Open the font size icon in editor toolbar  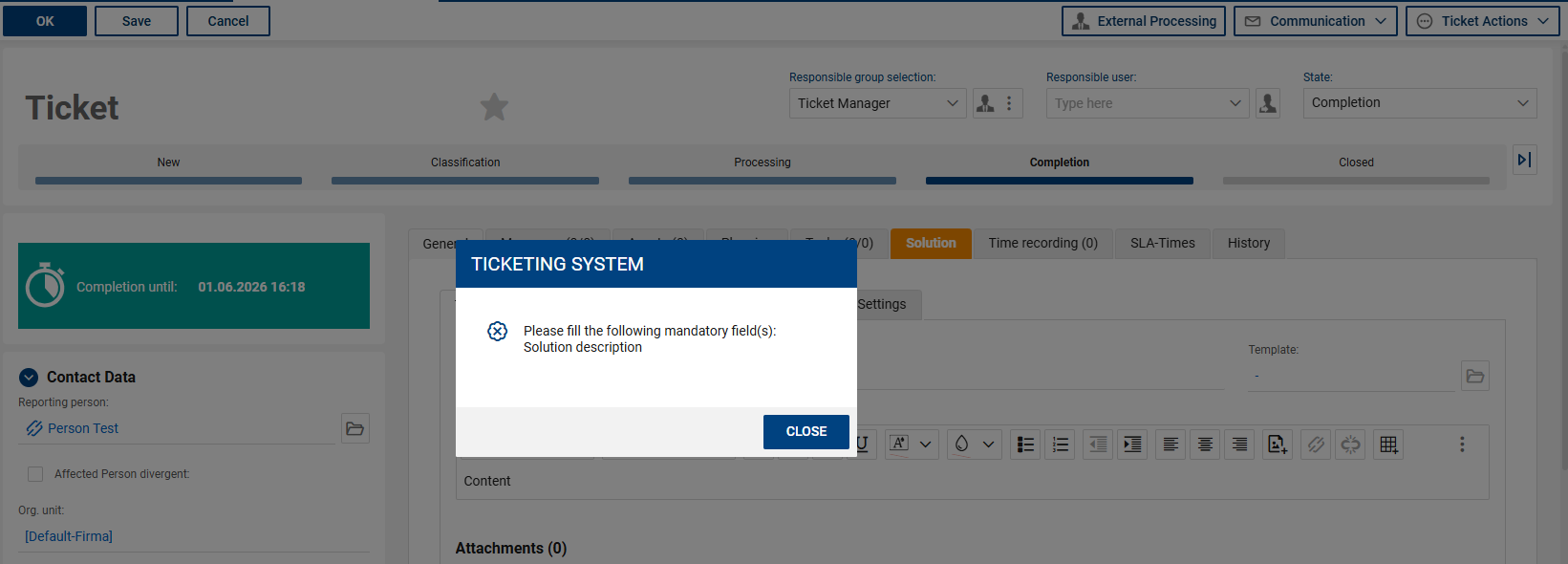click(x=899, y=444)
